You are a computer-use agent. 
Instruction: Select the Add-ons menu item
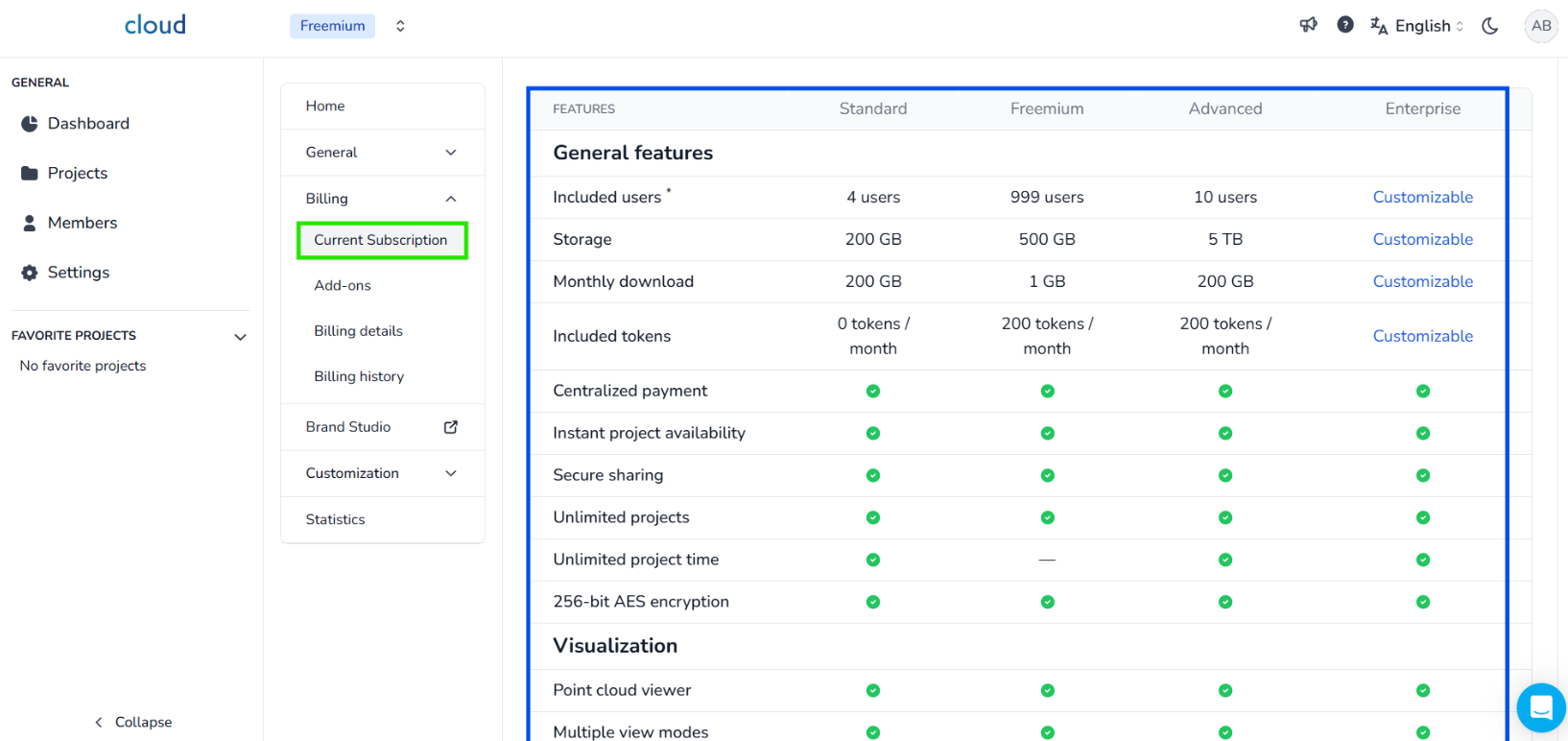pos(343,285)
